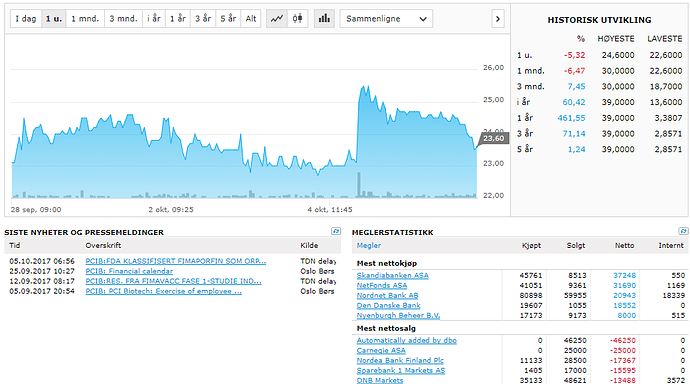This screenshot has width=690, height=384.
Task: Select the 1 u. time range
Action: pyautogui.click(x=54, y=18)
